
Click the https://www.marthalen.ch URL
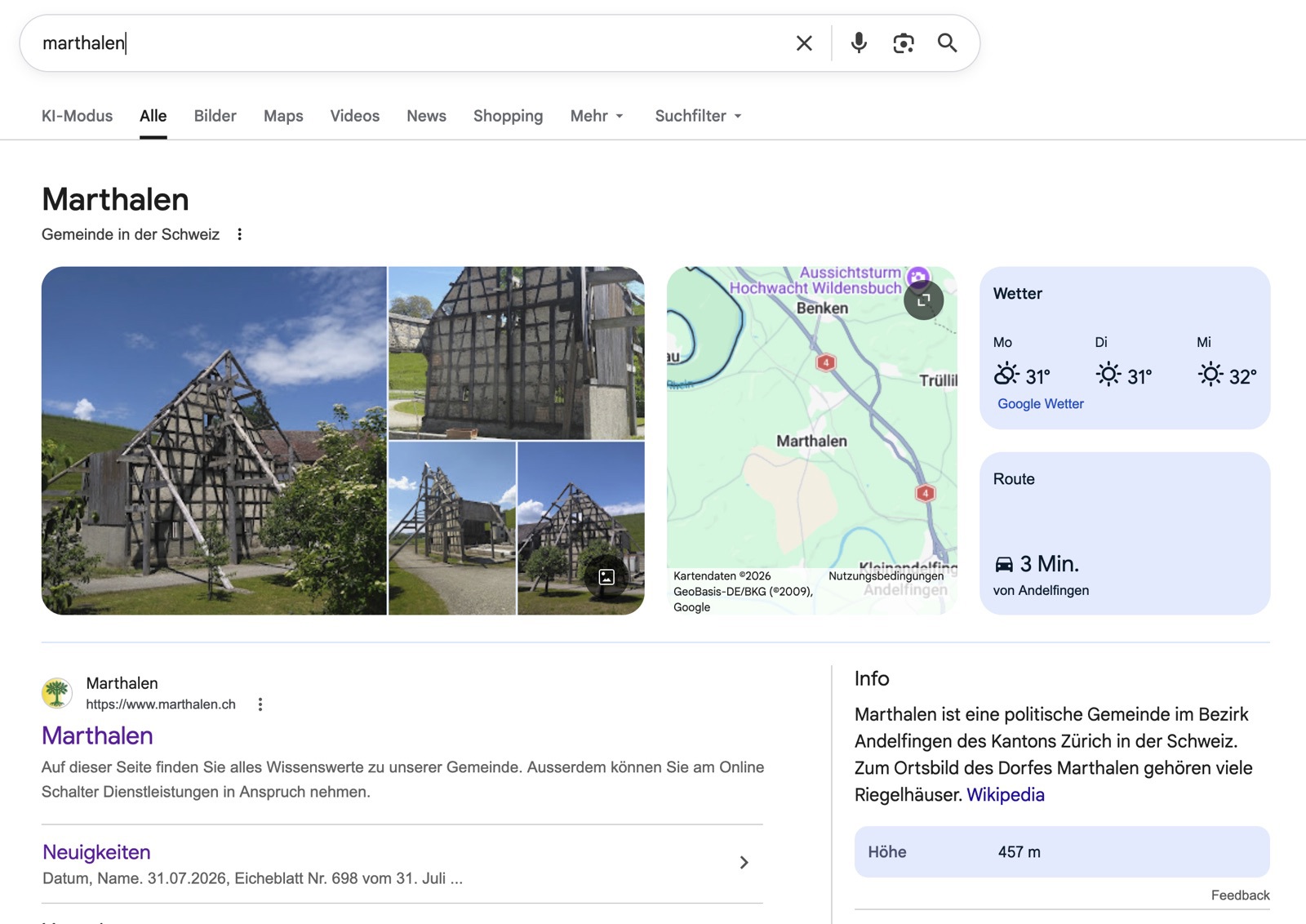click(x=161, y=704)
